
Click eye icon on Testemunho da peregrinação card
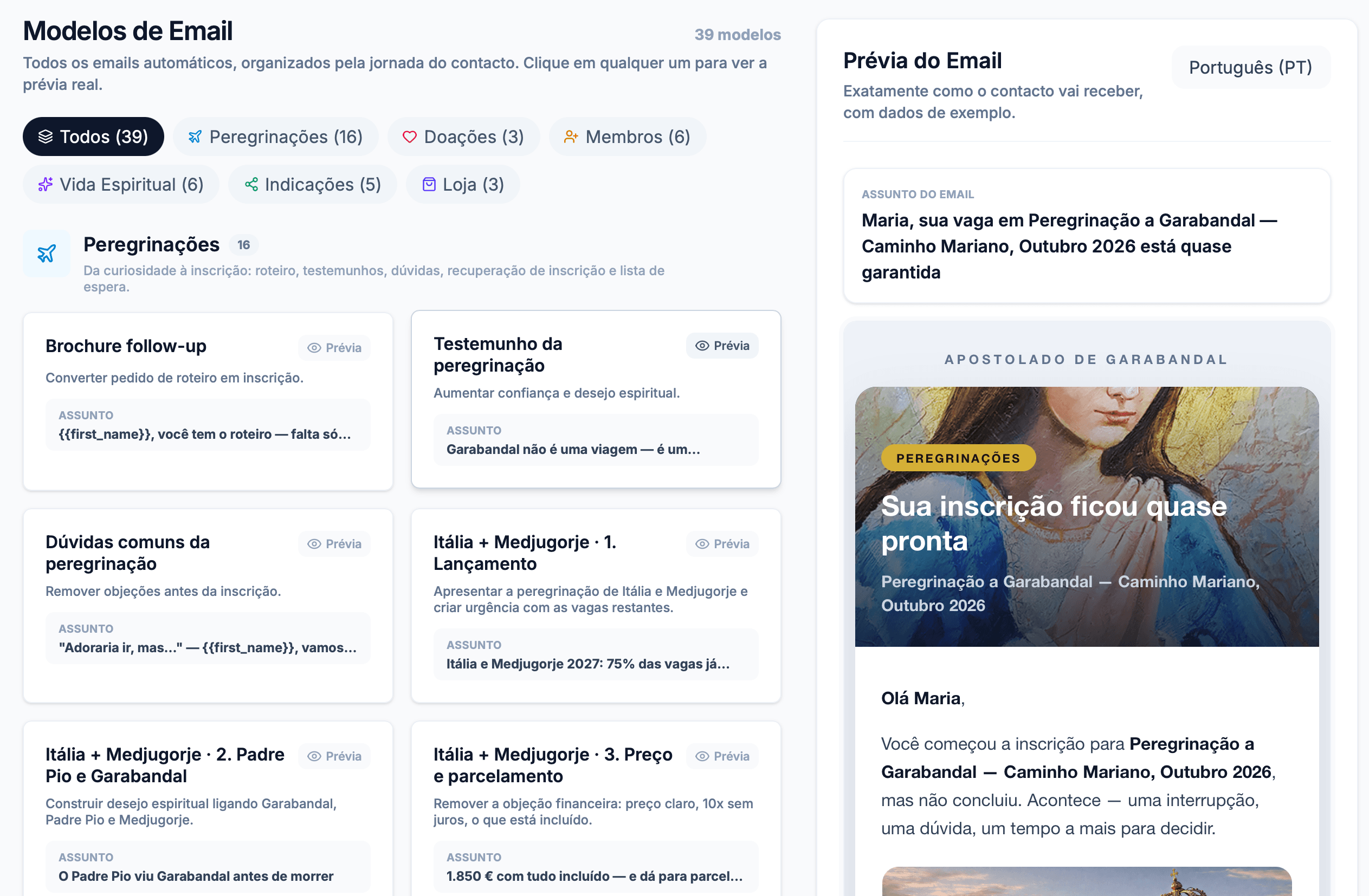(x=702, y=346)
